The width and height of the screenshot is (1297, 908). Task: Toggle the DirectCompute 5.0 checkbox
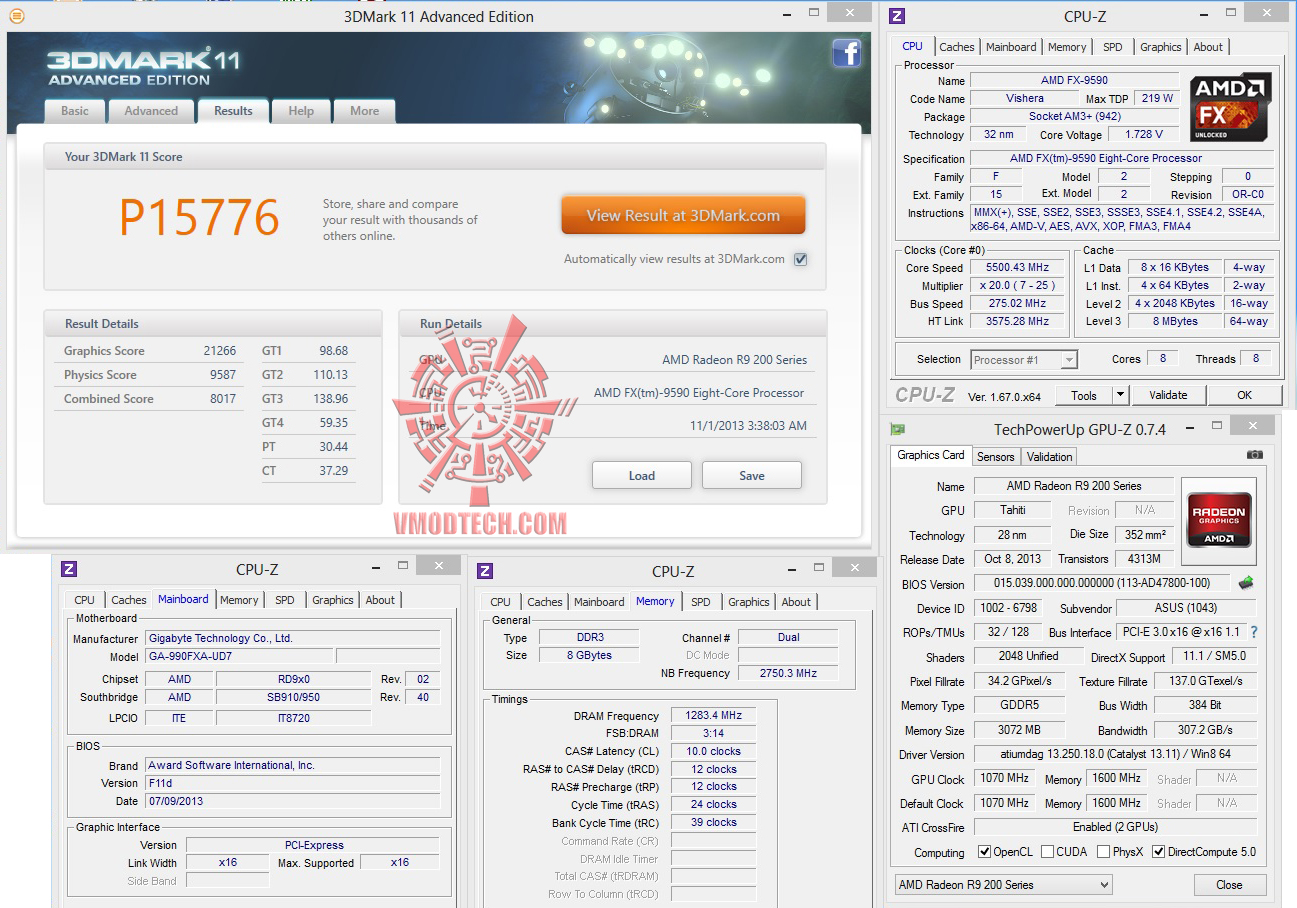click(1159, 852)
